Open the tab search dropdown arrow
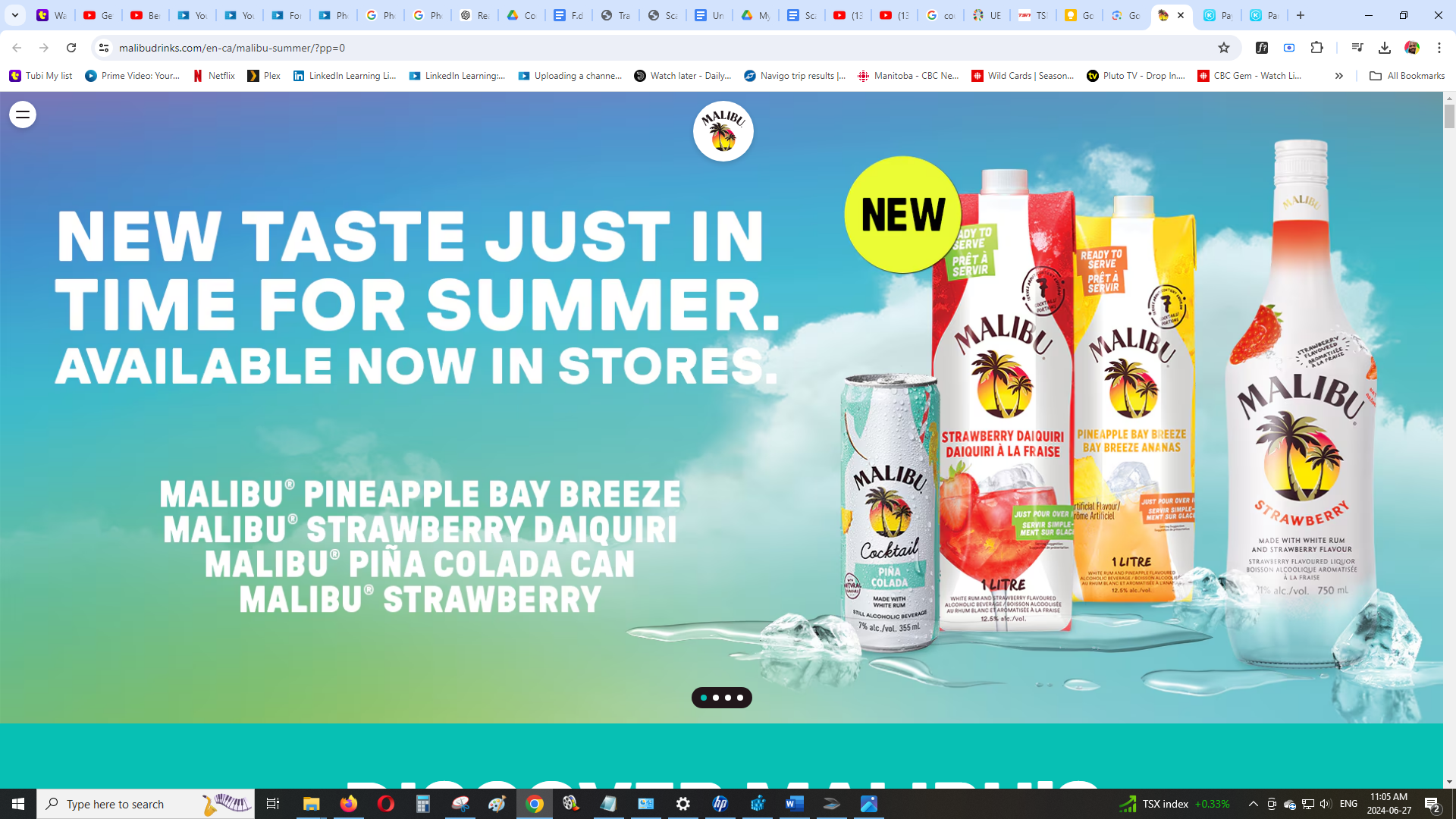The width and height of the screenshot is (1456, 819). [14, 15]
